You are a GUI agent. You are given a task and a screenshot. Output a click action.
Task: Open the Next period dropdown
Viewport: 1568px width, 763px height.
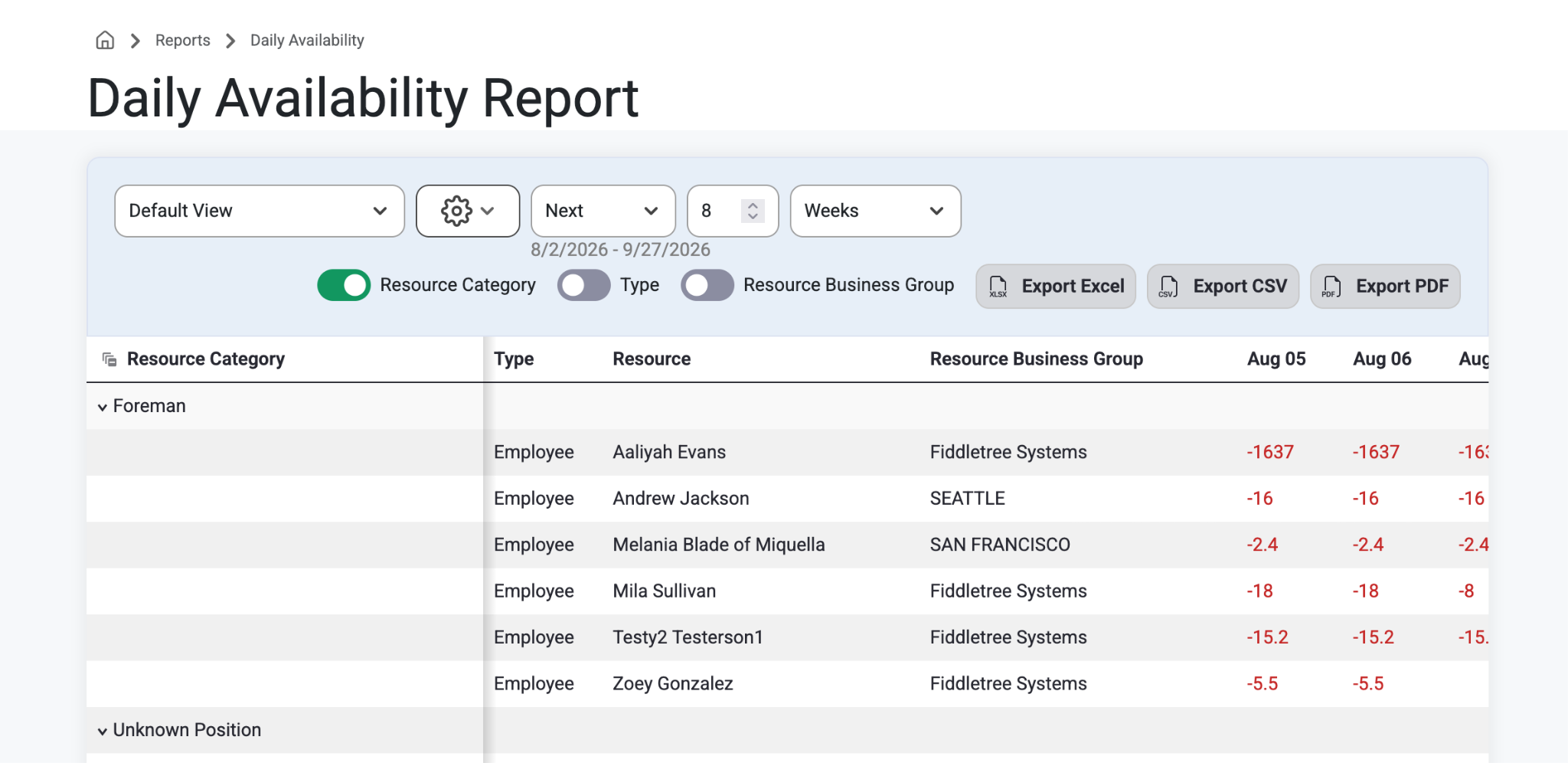point(603,211)
